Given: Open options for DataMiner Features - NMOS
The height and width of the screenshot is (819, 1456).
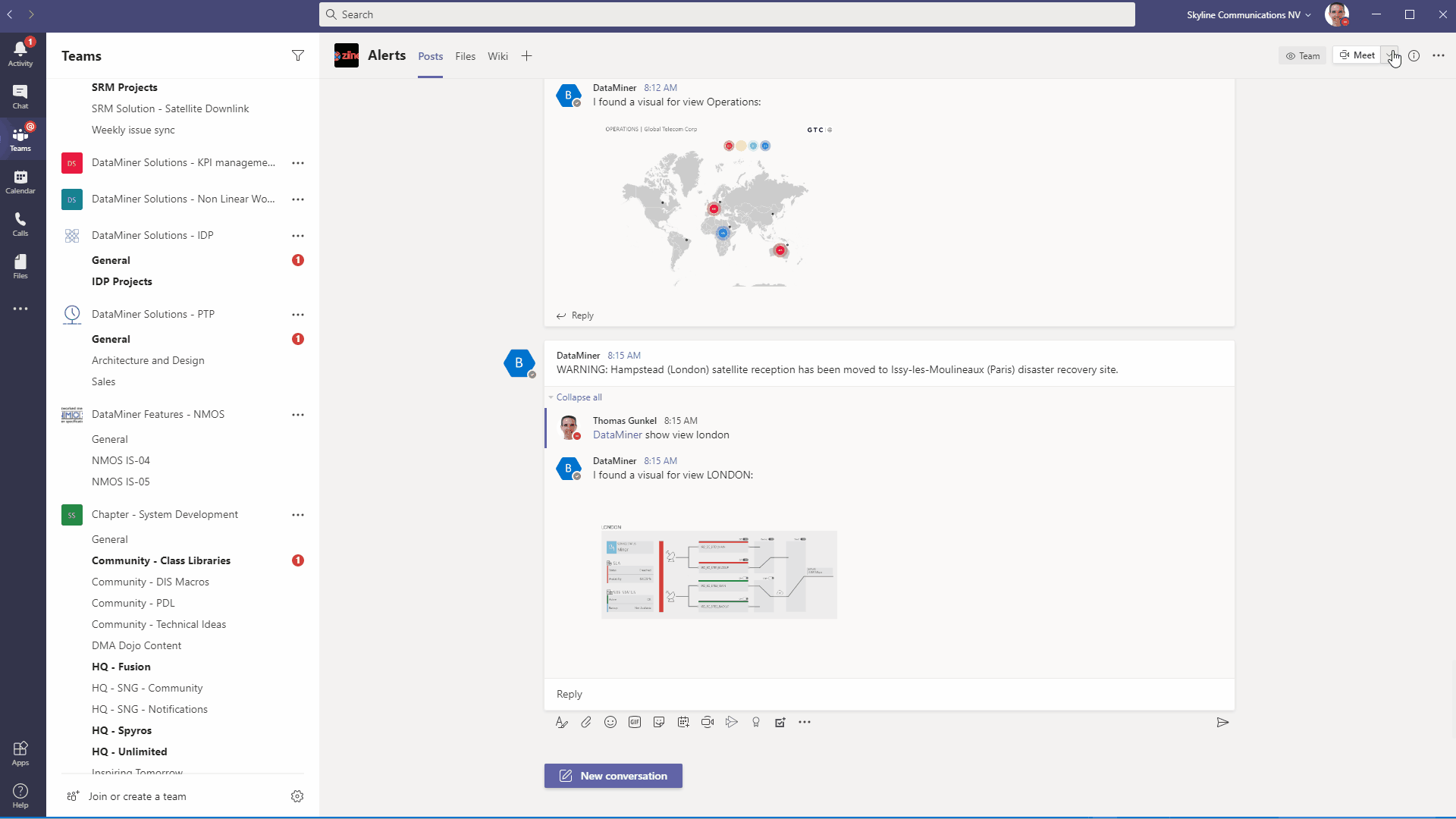Looking at the screenshot, I should tap(298, 415).
